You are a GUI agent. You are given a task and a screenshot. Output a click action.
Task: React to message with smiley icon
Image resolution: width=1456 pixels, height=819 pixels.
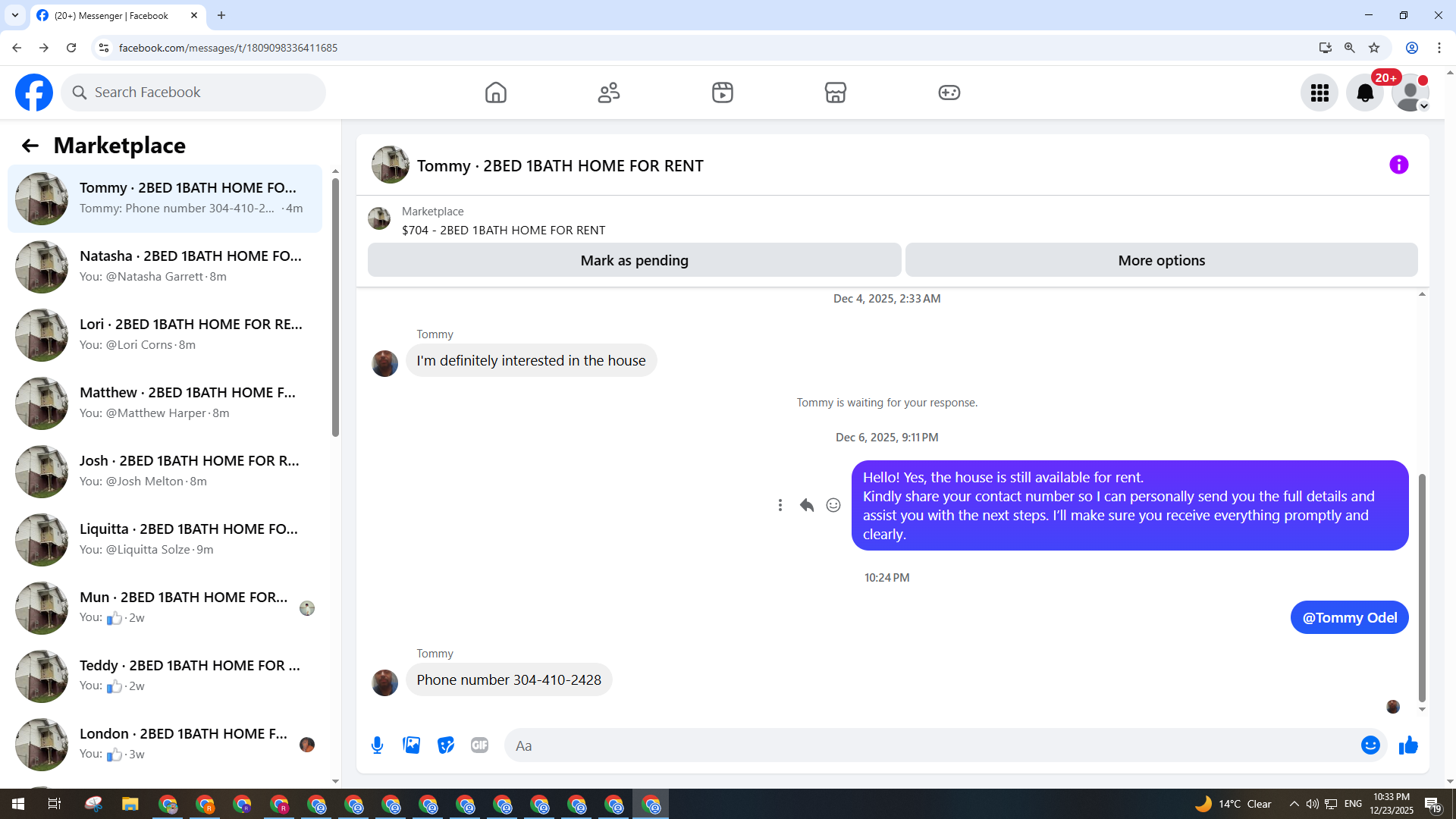click(833, 505)
